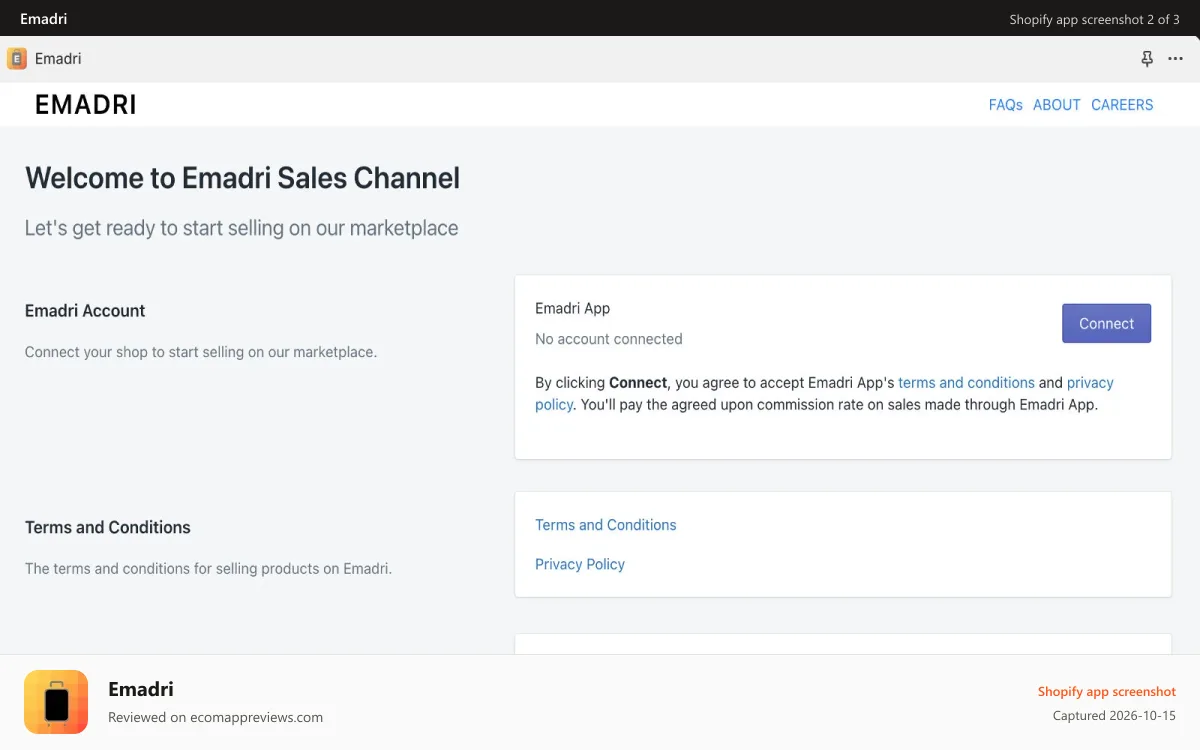Click the 'Emadri Account' section heading
This screenshot has height=750, width=1200.
(85, 311)
